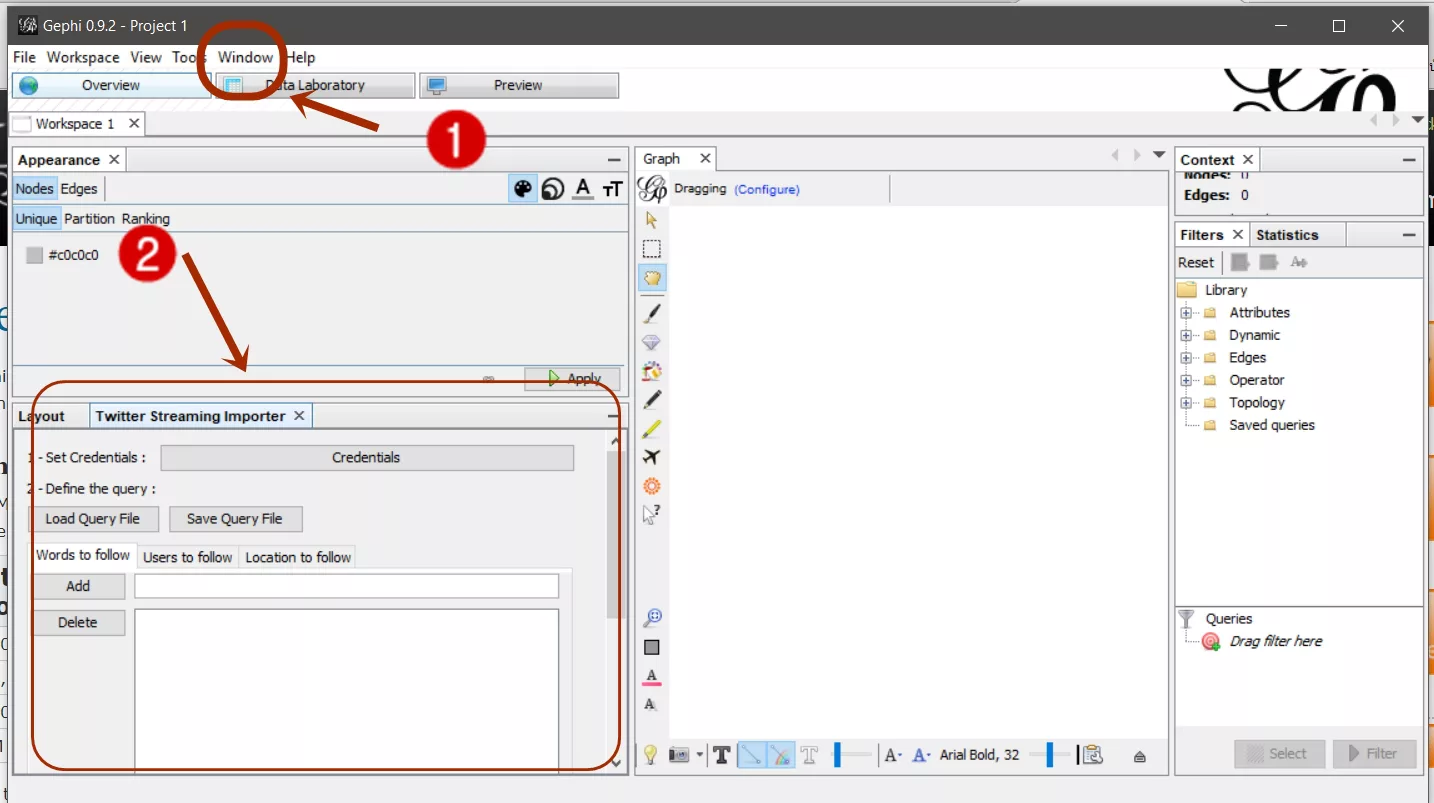
Task: Toggle edges use source node color
Action: click(x=781, y=755)
